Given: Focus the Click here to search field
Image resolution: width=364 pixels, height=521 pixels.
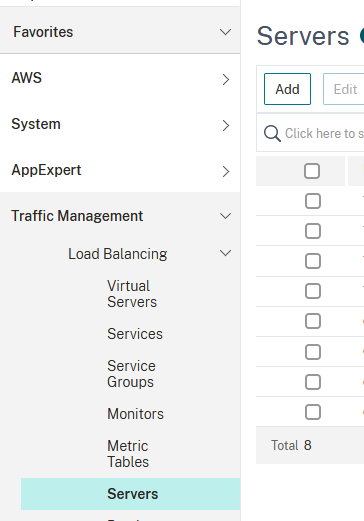Looking at the screenshot, I should [x=310, y=133].
